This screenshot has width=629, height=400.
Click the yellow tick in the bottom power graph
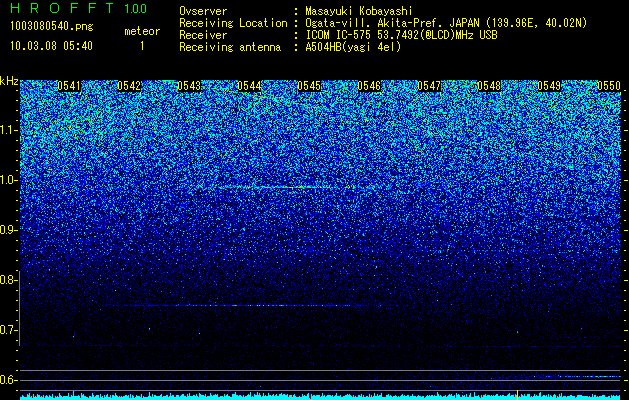pos(517,394)
